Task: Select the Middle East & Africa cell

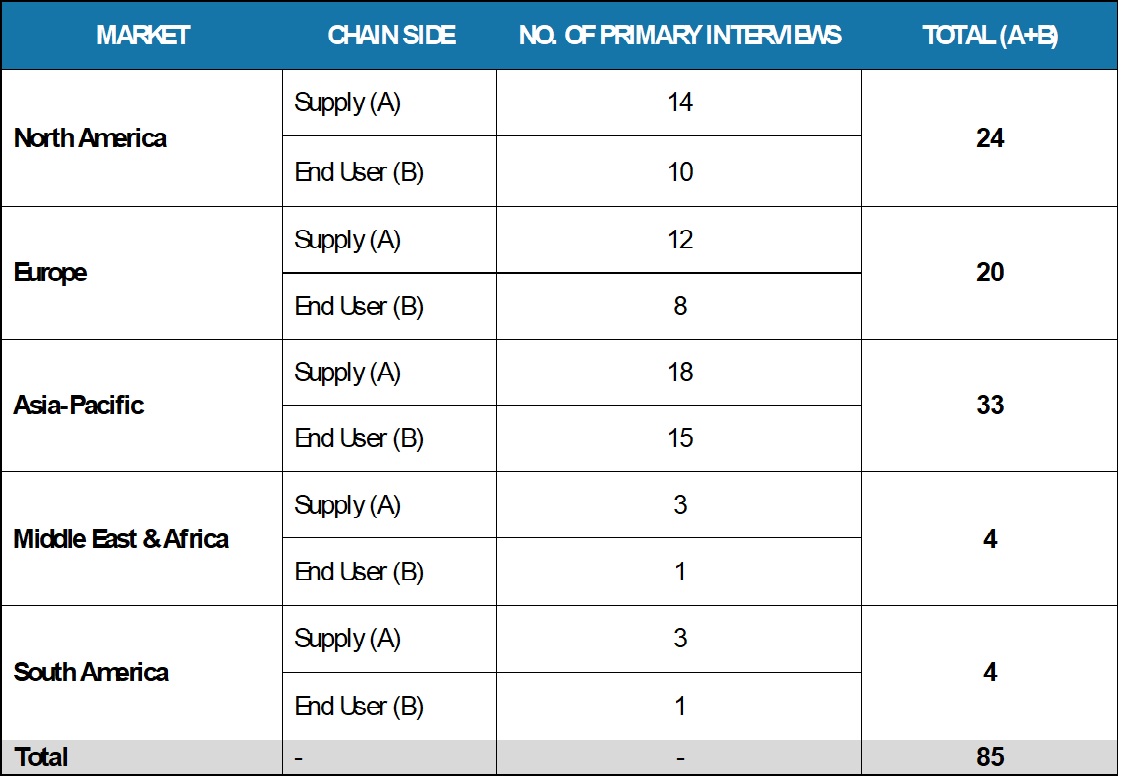Action: click(121, 539)
